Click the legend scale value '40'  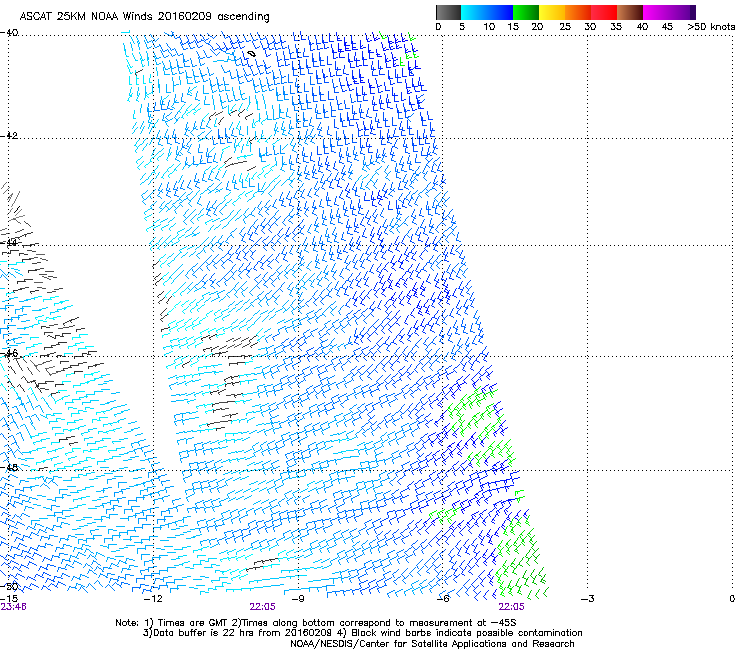(x=642, y=27)
